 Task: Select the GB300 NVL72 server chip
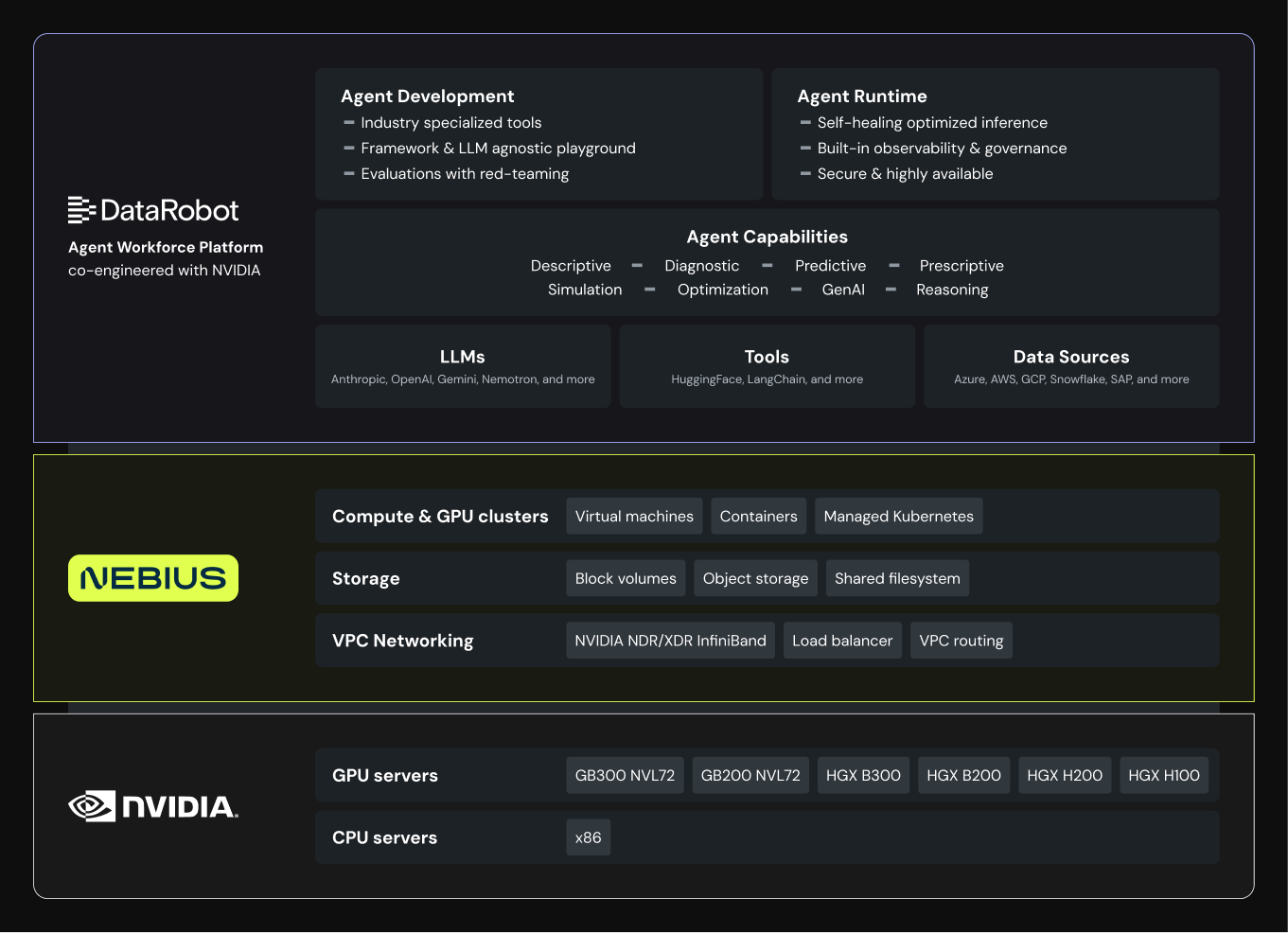click(x=625, y=776)
